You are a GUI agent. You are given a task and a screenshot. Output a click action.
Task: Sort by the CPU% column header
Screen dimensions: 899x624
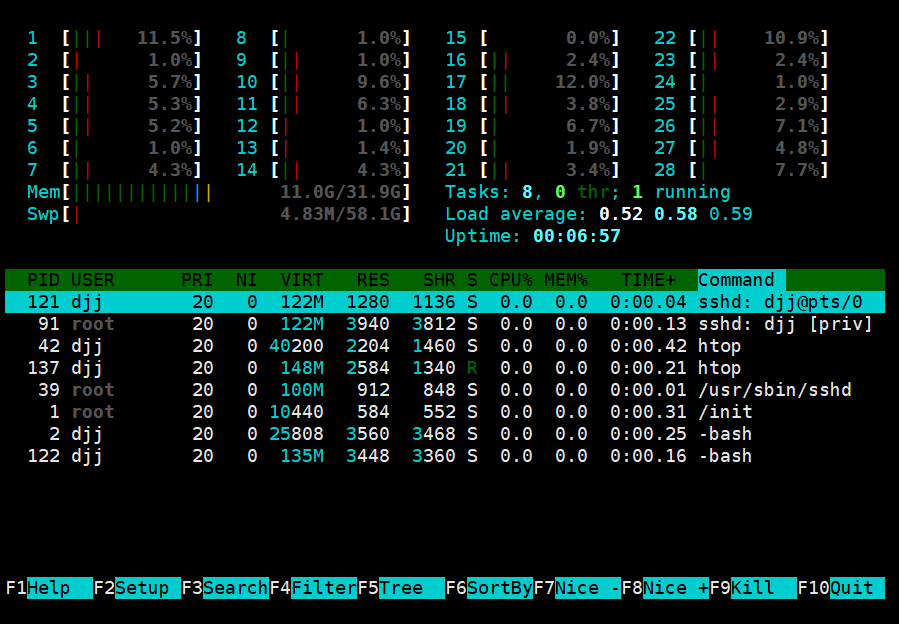click(x=511, y=280)
